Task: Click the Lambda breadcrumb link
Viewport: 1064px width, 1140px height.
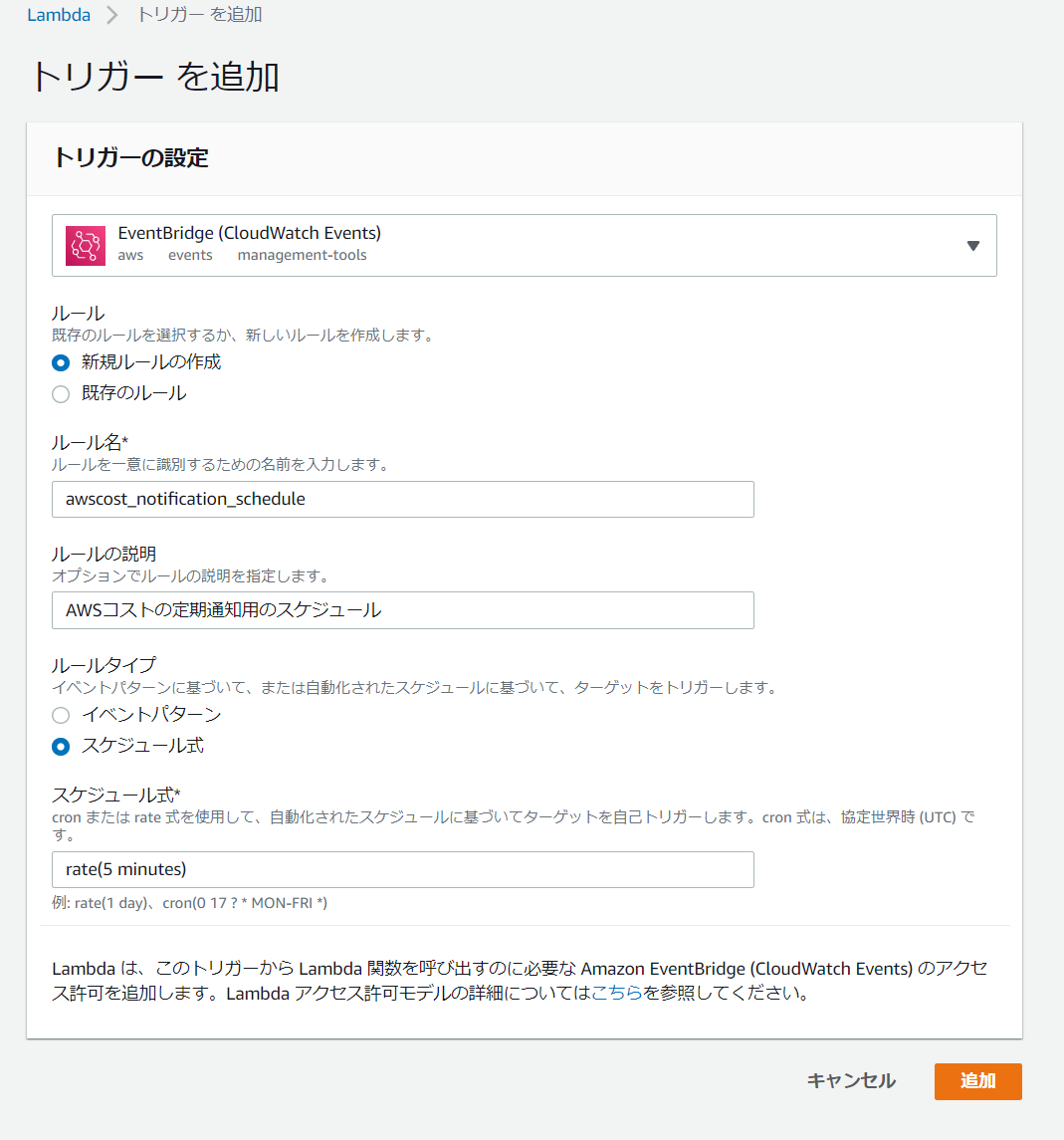Action: [x=59, y=15]
